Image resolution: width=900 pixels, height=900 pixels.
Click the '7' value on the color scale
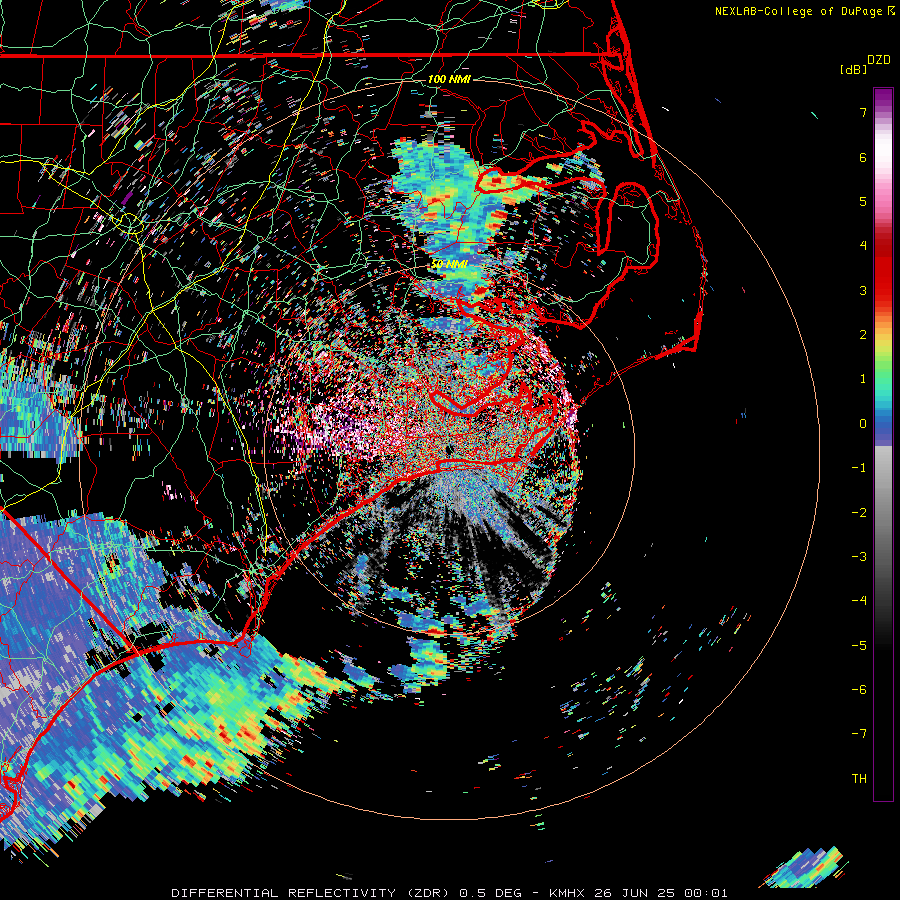tap(863, 112)
